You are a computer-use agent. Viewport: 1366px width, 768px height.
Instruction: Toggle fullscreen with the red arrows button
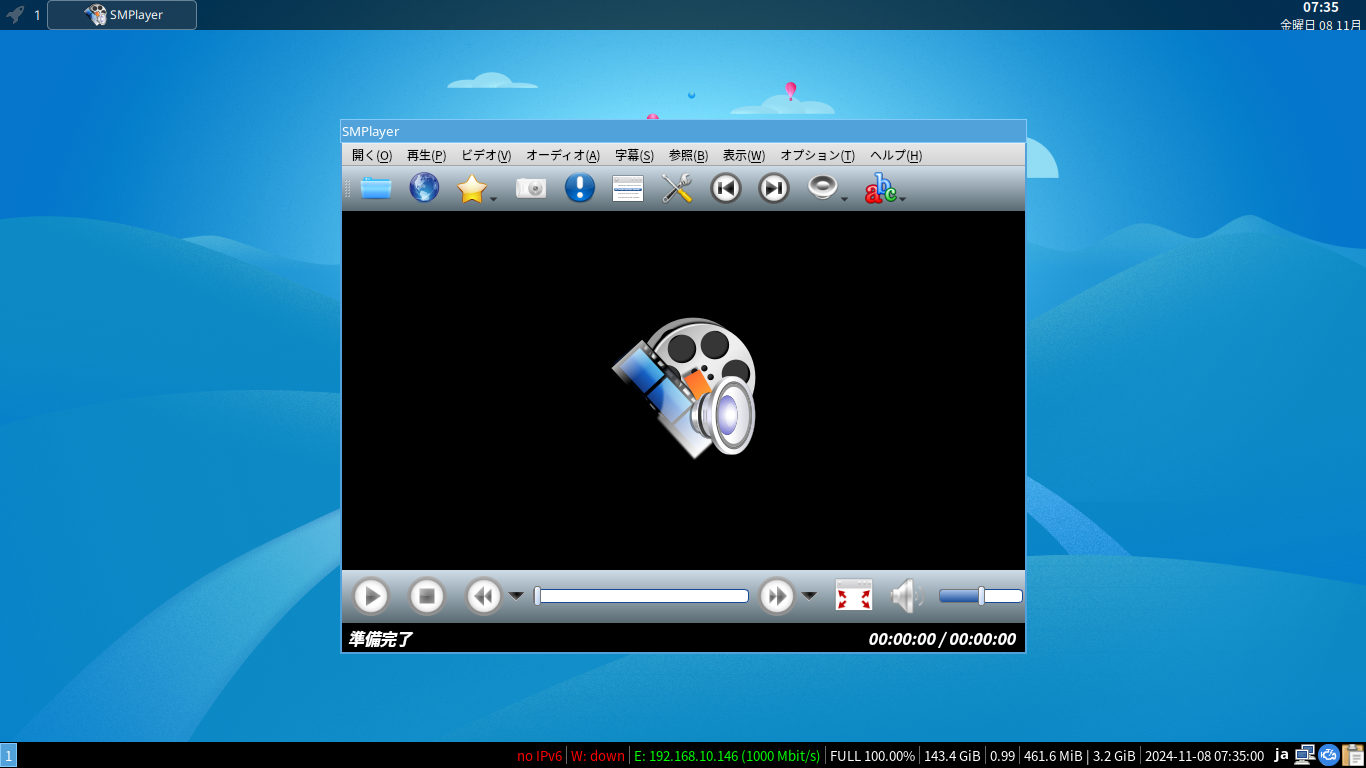[853, 594]
